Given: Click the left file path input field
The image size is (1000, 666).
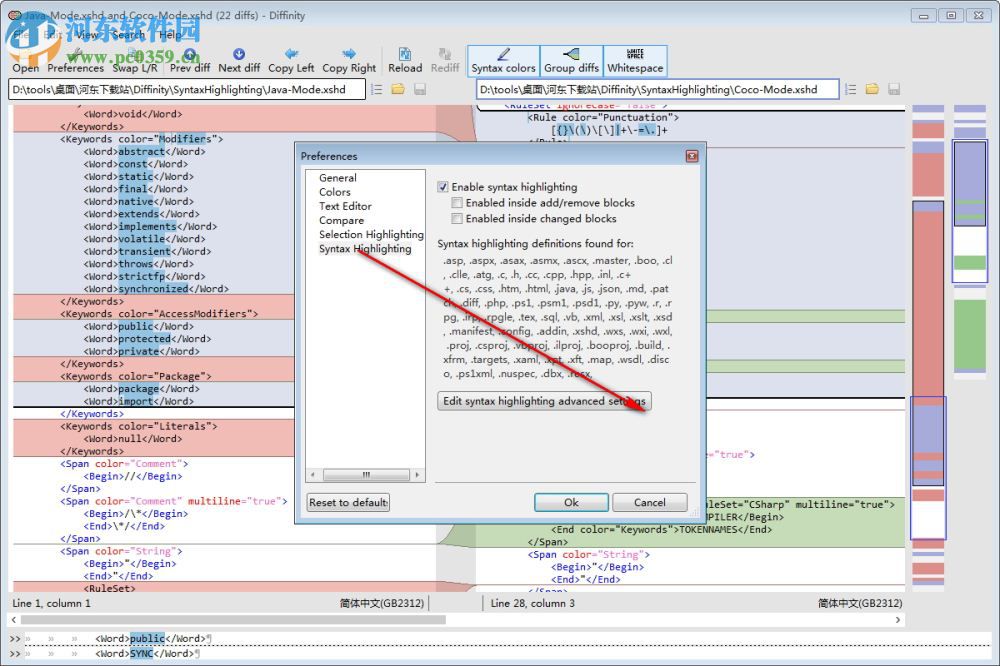Looking at the screenshot, I should tap(187, 90).
